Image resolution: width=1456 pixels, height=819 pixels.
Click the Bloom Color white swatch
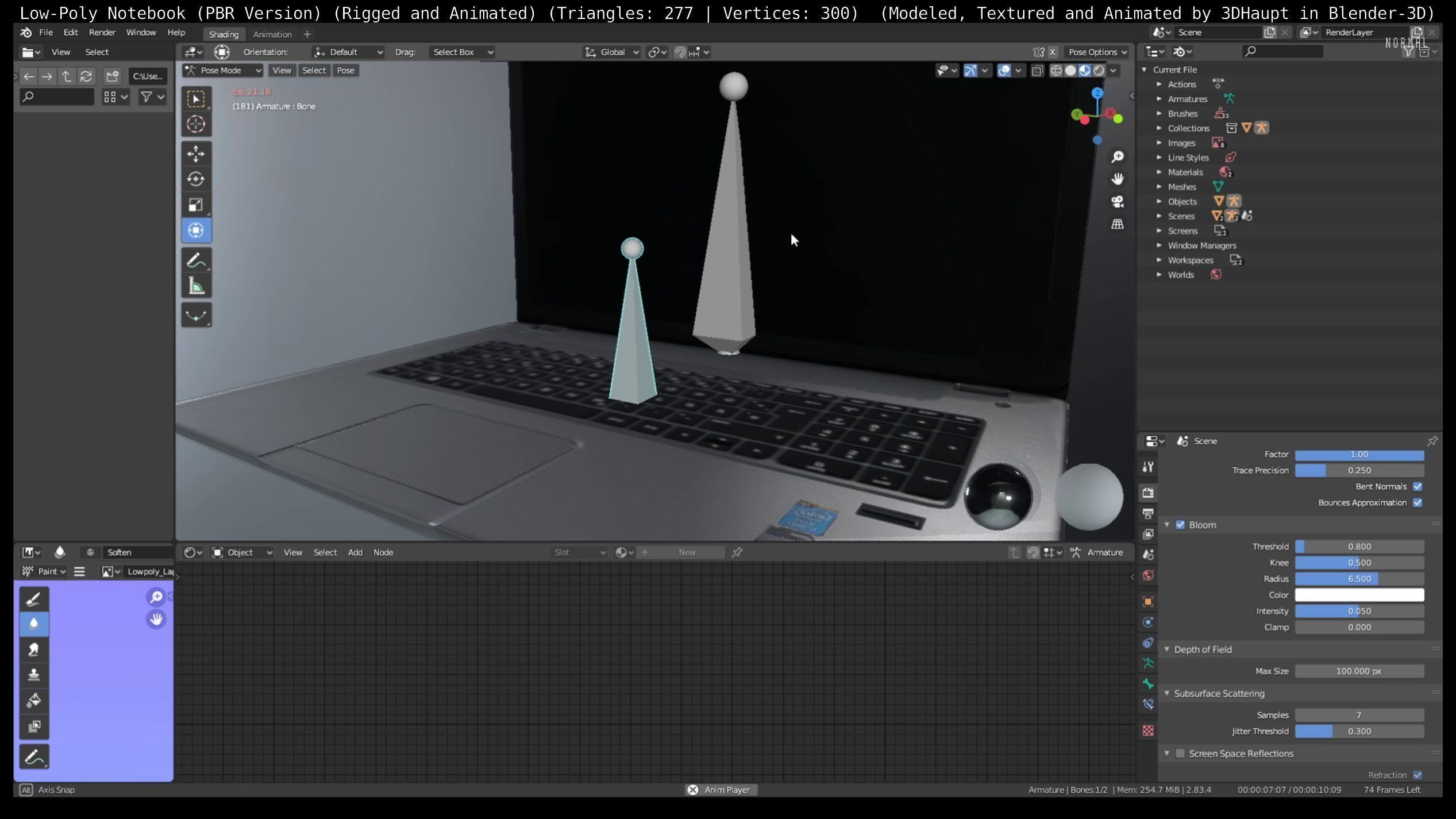1359,595
